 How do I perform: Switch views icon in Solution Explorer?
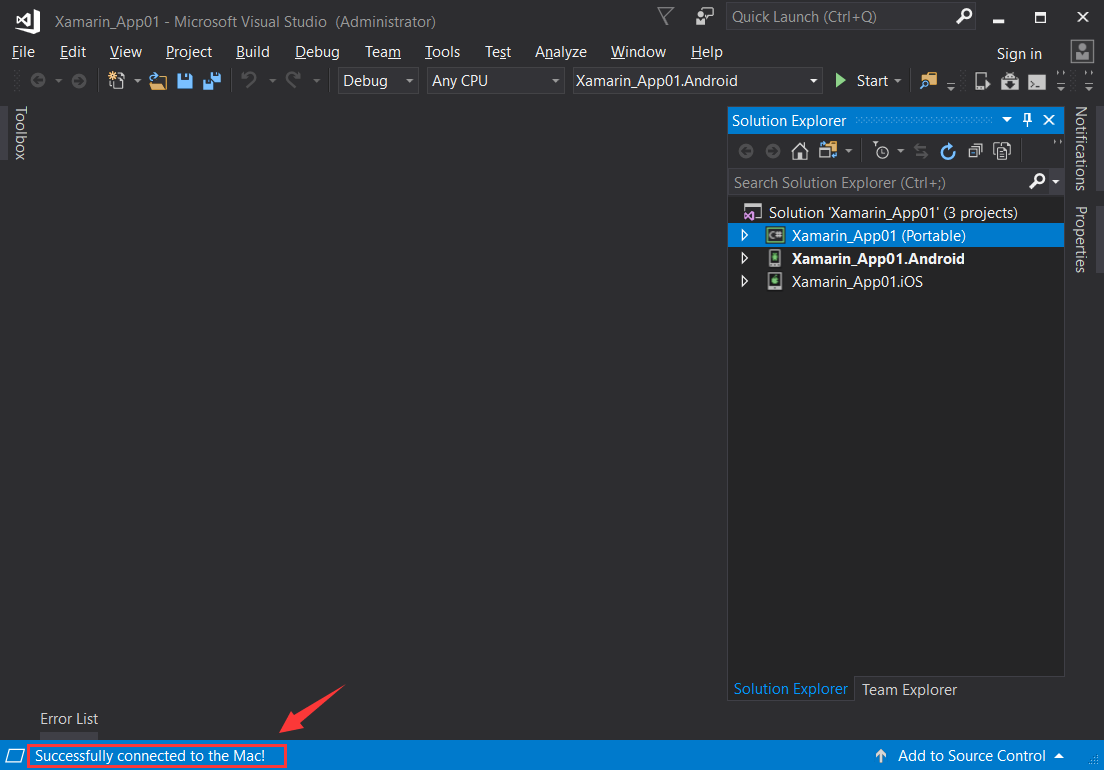coord(828,151)
